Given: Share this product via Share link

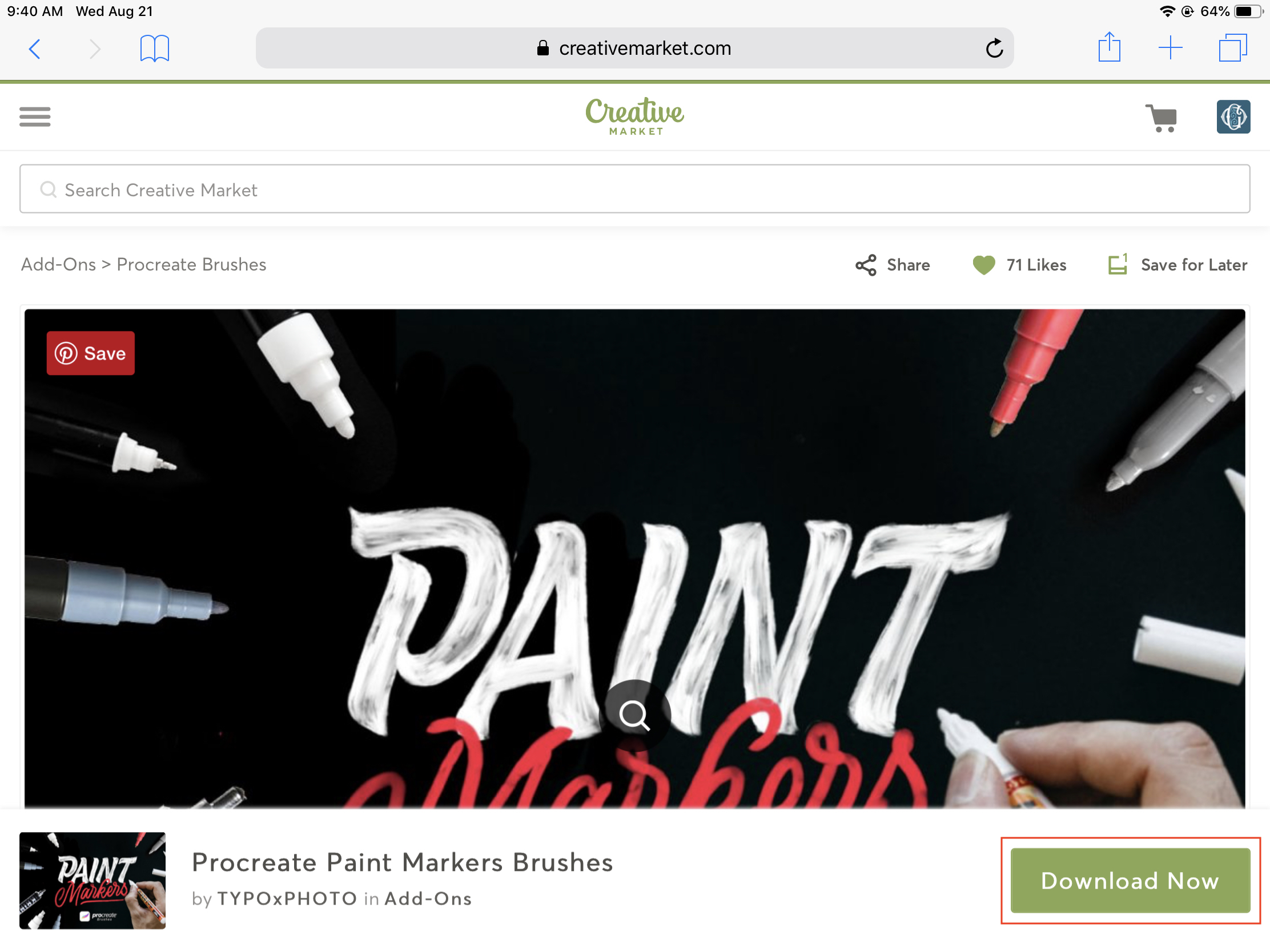Looking at the screenshot, I should pyautogui.click(x=892, y=265).
